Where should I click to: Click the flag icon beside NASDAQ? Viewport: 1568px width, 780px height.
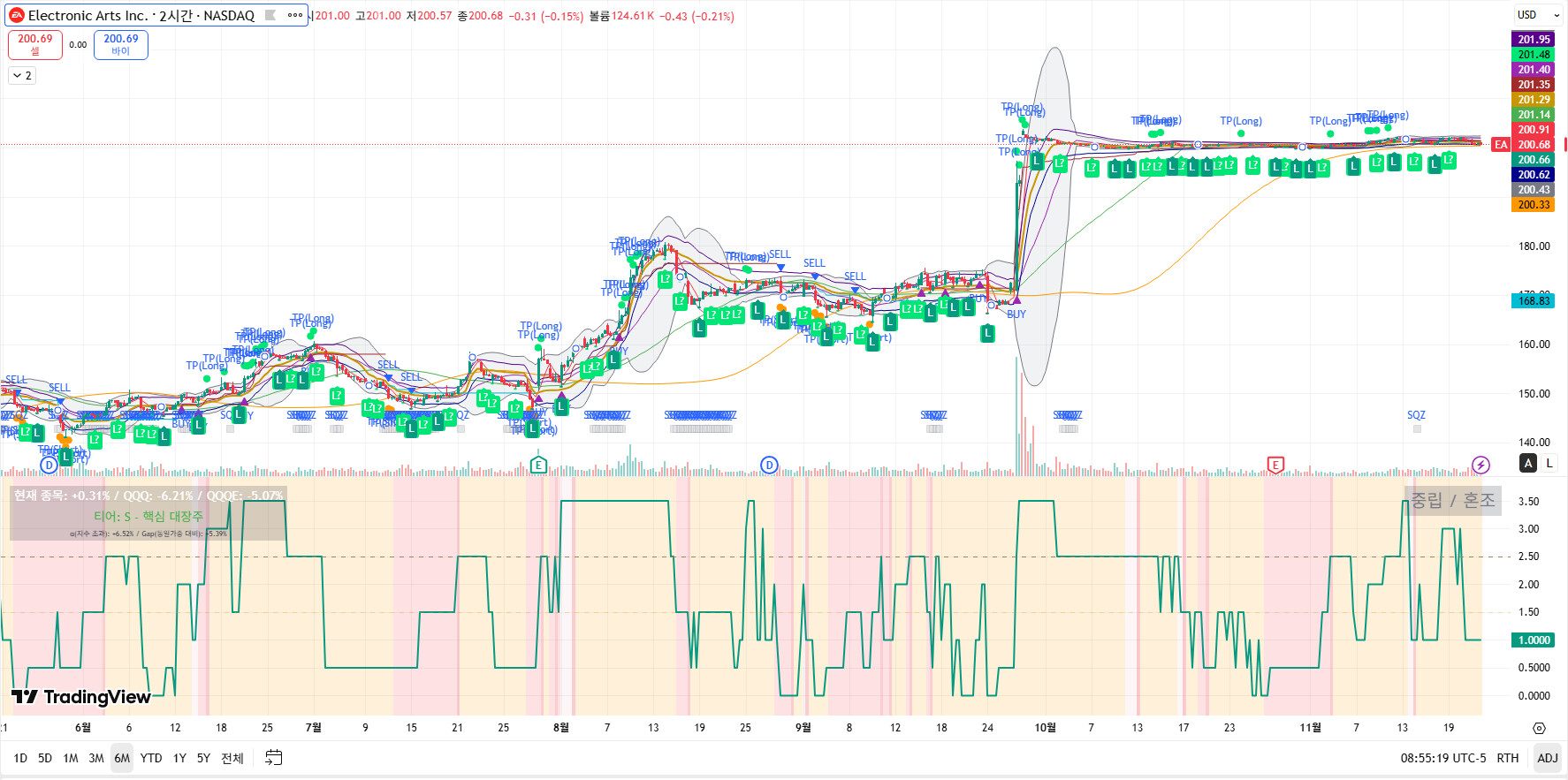(x=270, y=15)
